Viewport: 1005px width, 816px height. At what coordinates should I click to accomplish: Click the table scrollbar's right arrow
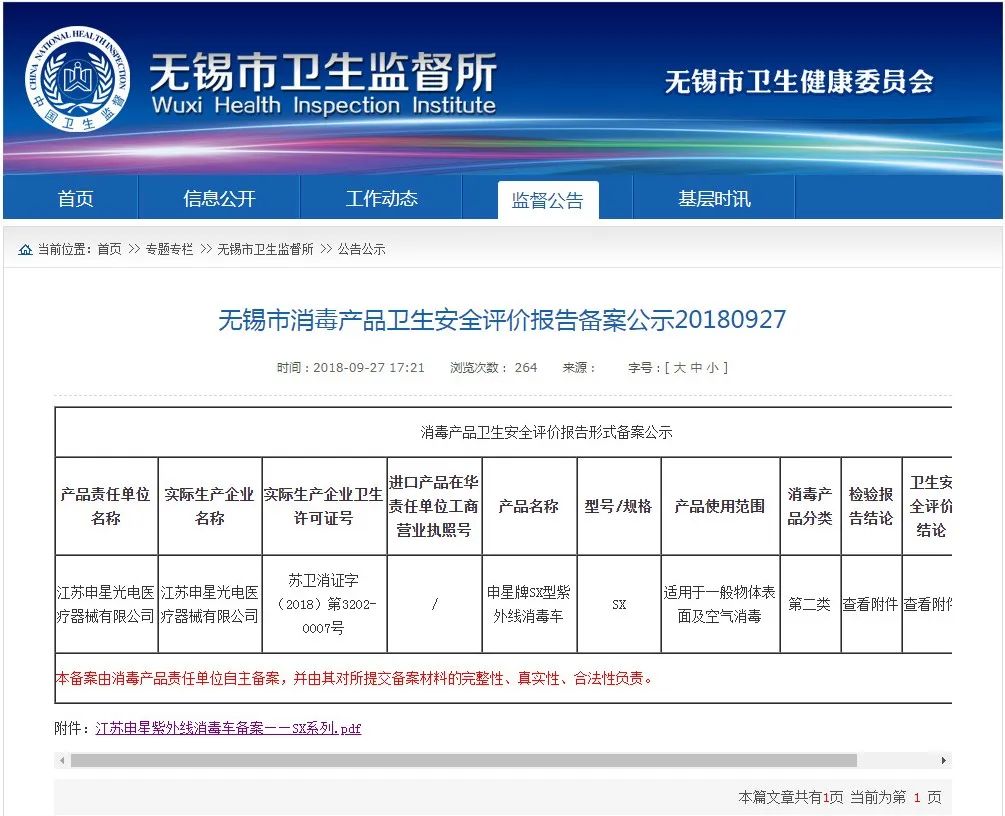click(945, 760)
